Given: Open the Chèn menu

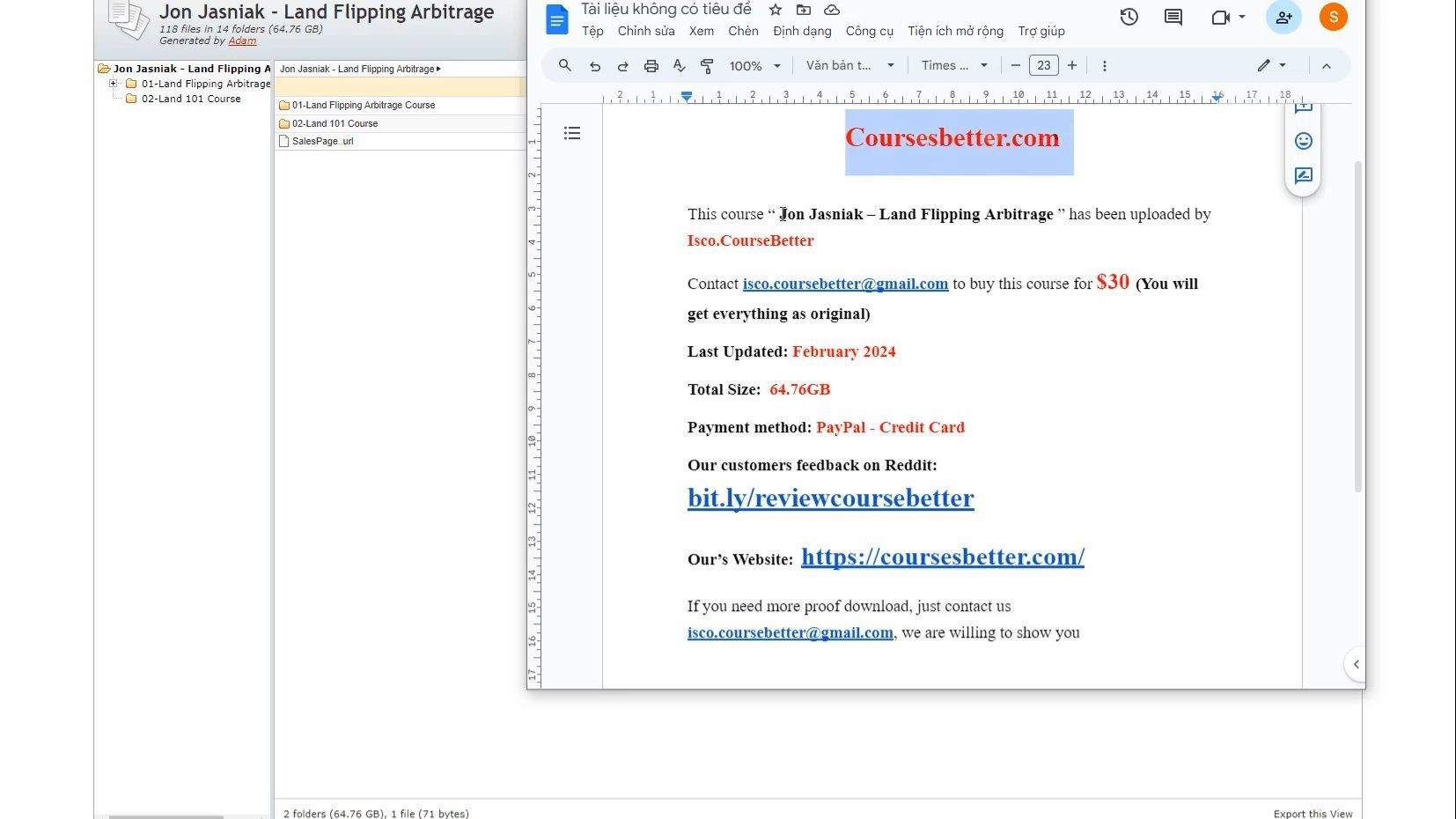Looking at the screenshot, I should coord(743,31).
